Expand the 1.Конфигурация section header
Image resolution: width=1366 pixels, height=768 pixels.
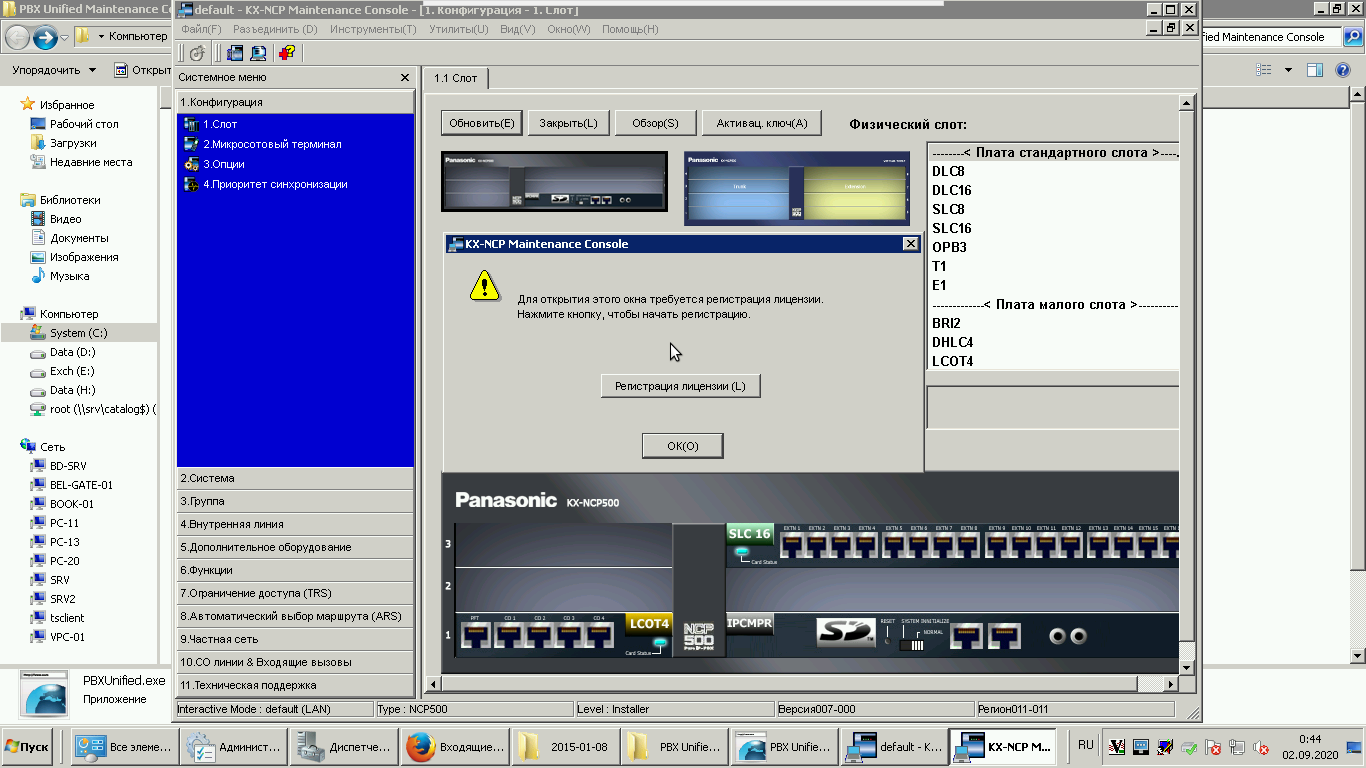[x=295, y=102]
